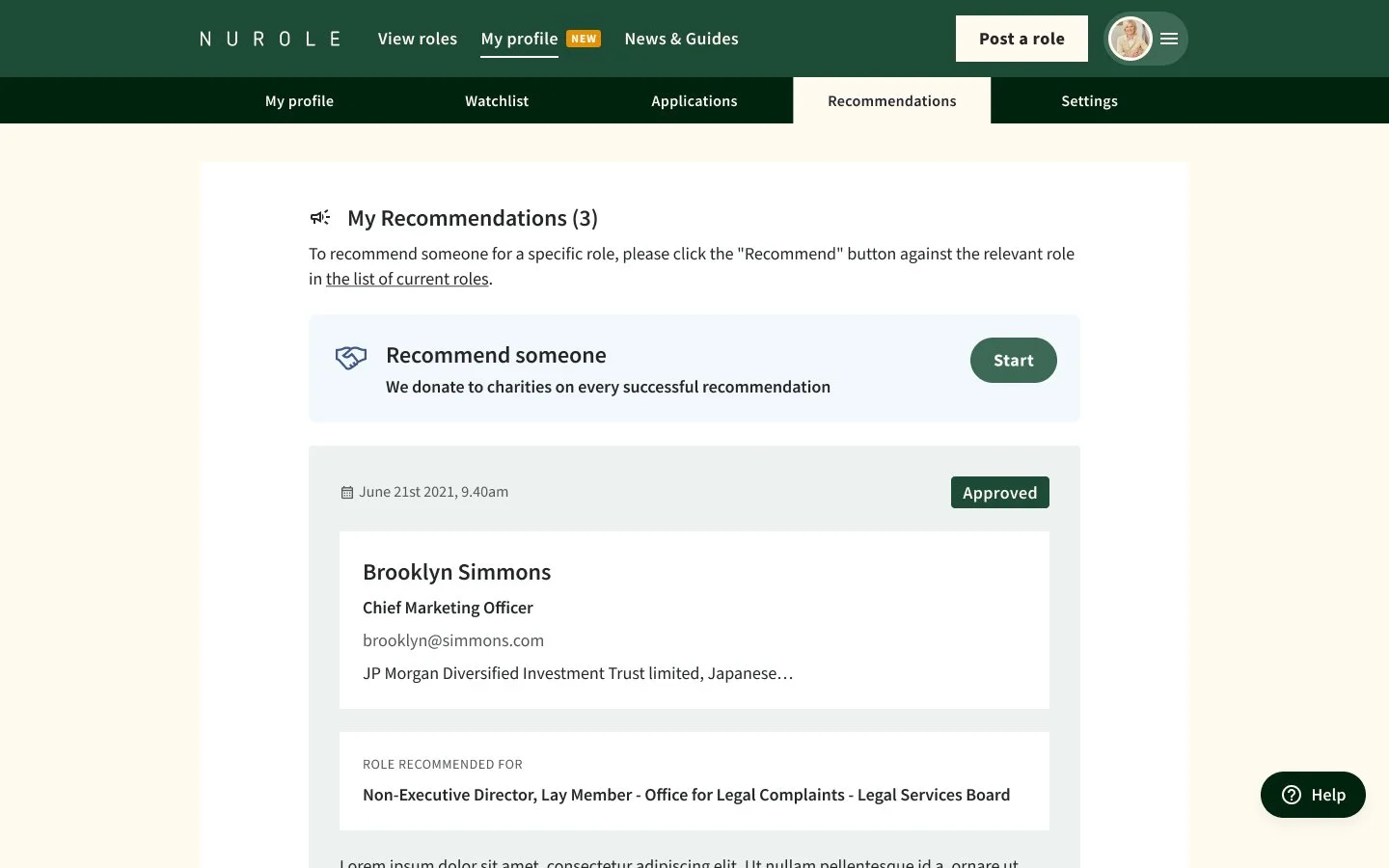Click the NUROLE logo
This screenshot has width=1389, height=868.
[270, 39]
